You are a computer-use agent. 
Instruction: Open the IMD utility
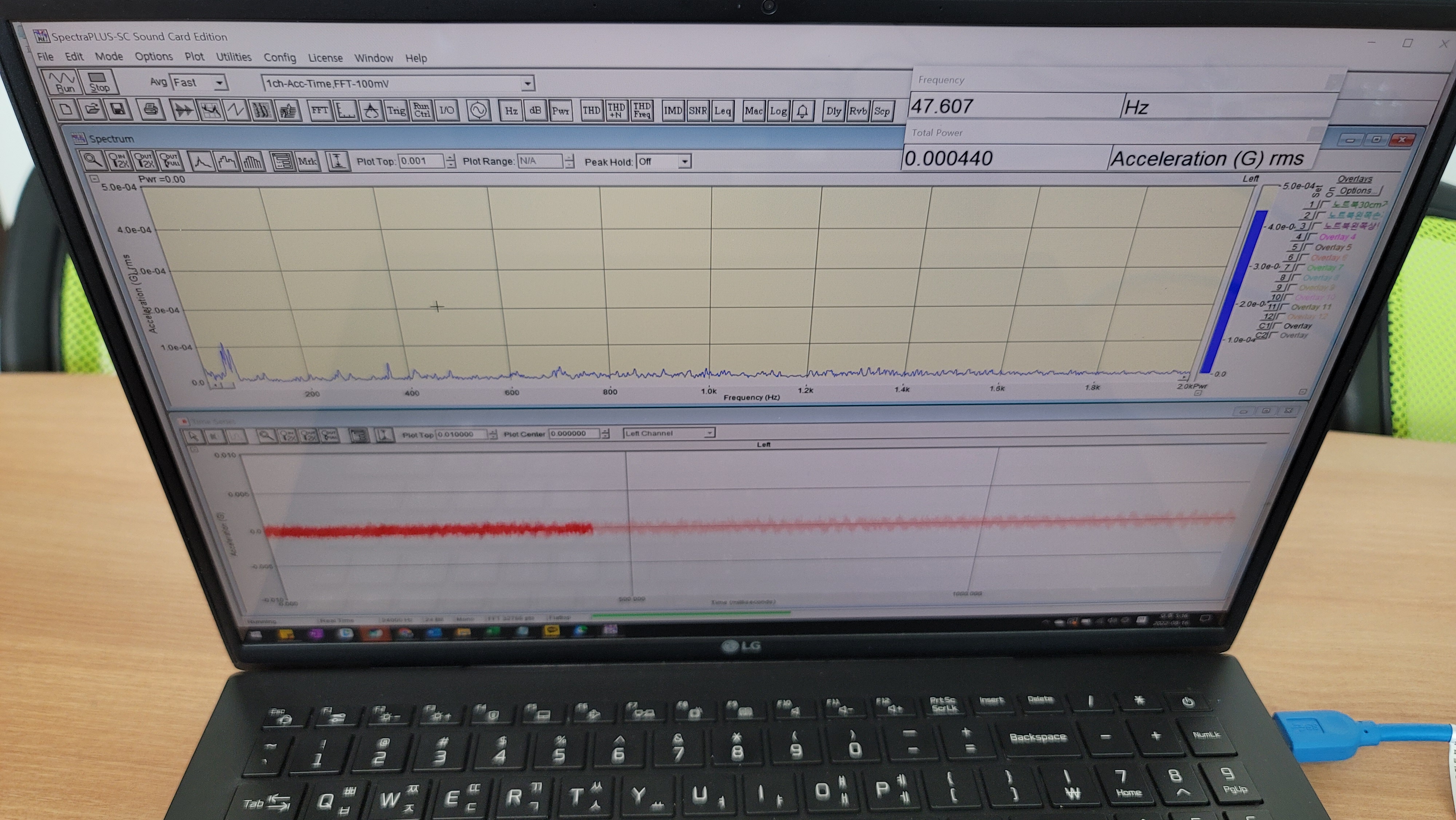pyautogui.click(x=673, y=111)
